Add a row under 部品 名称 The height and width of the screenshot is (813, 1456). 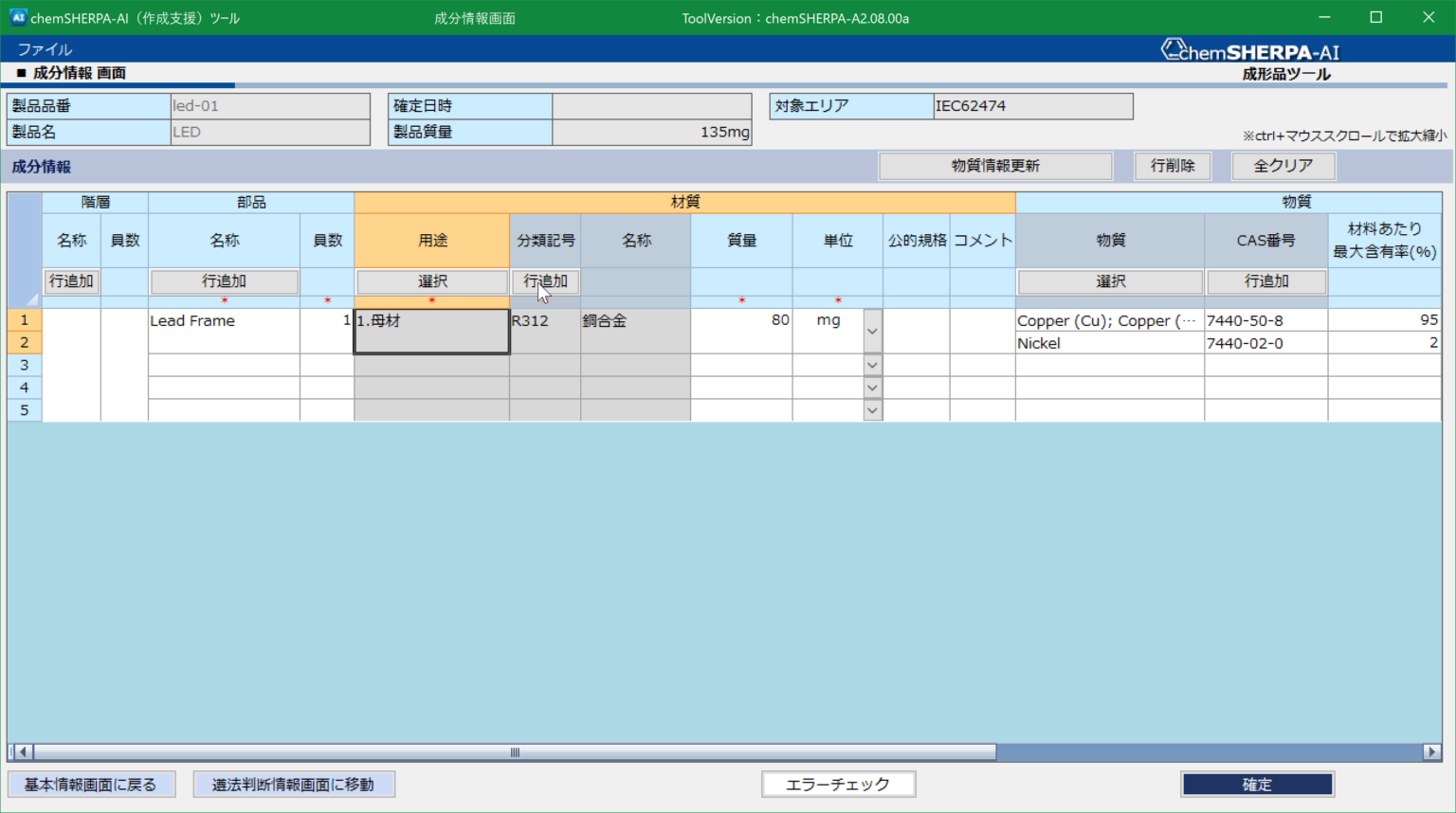[x=225, y=281]
